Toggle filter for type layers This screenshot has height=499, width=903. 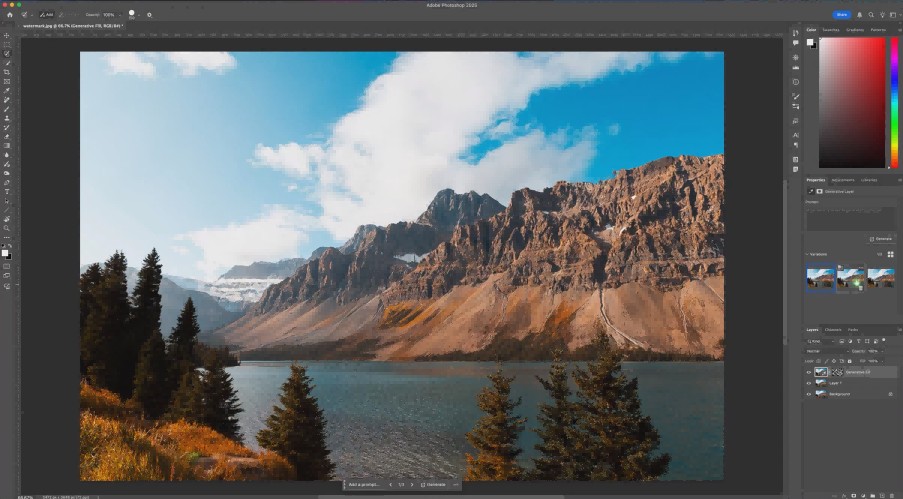pyautogui.click(x=859, y=341)
